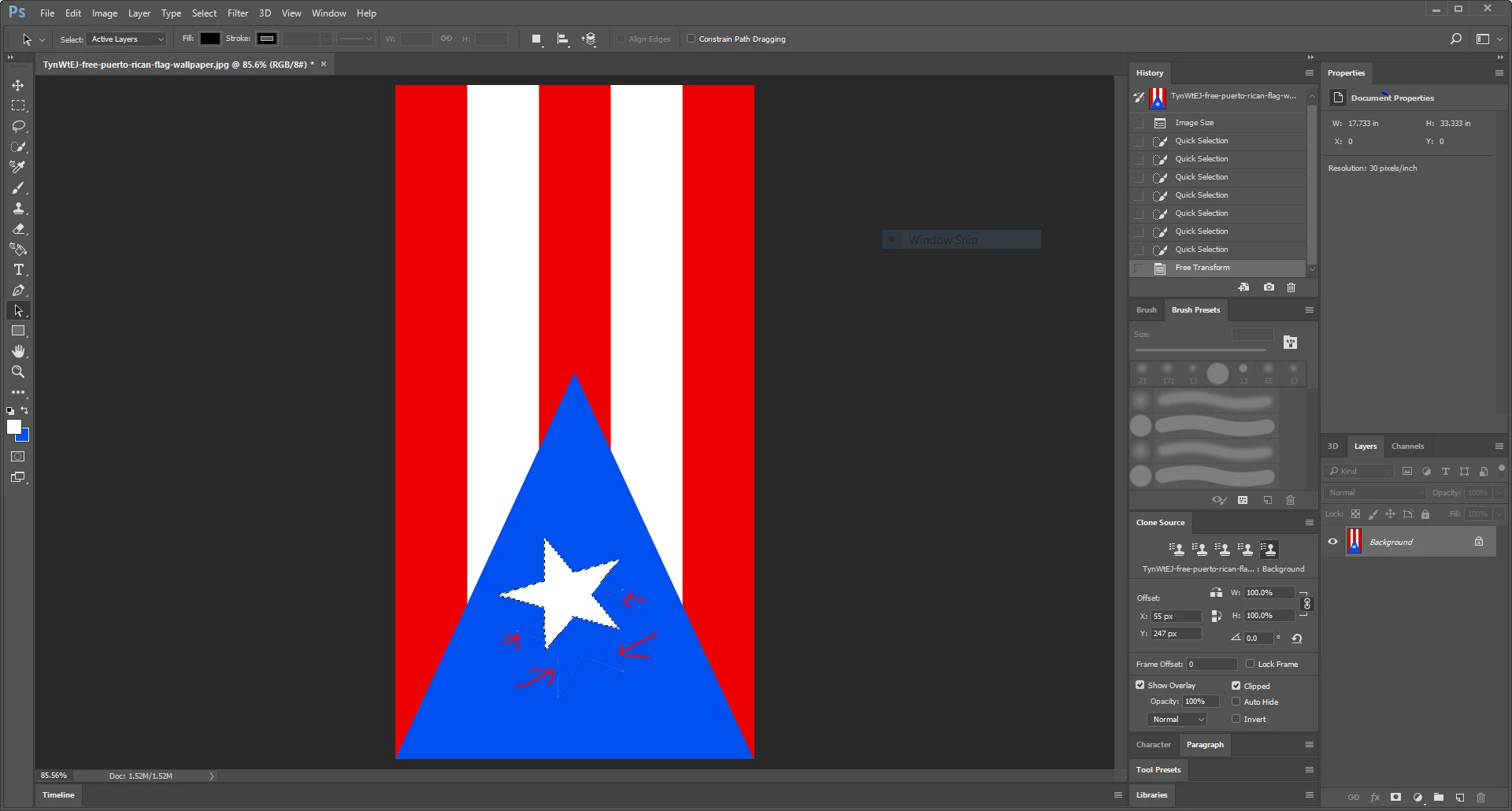Enable Constrain Path Dragging checkbox

click(691, 39)
